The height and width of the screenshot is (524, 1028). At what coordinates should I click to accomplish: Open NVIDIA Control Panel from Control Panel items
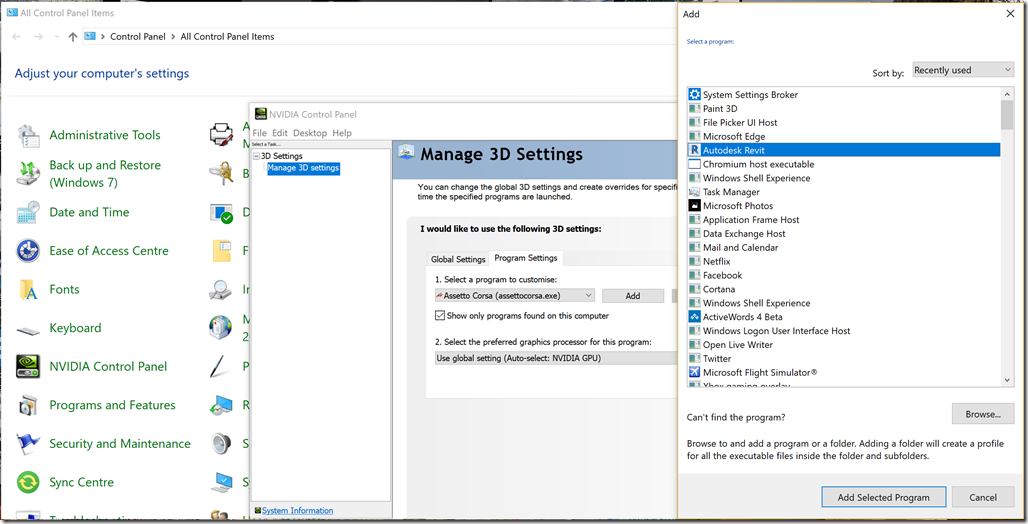click(x=28, y=367)
